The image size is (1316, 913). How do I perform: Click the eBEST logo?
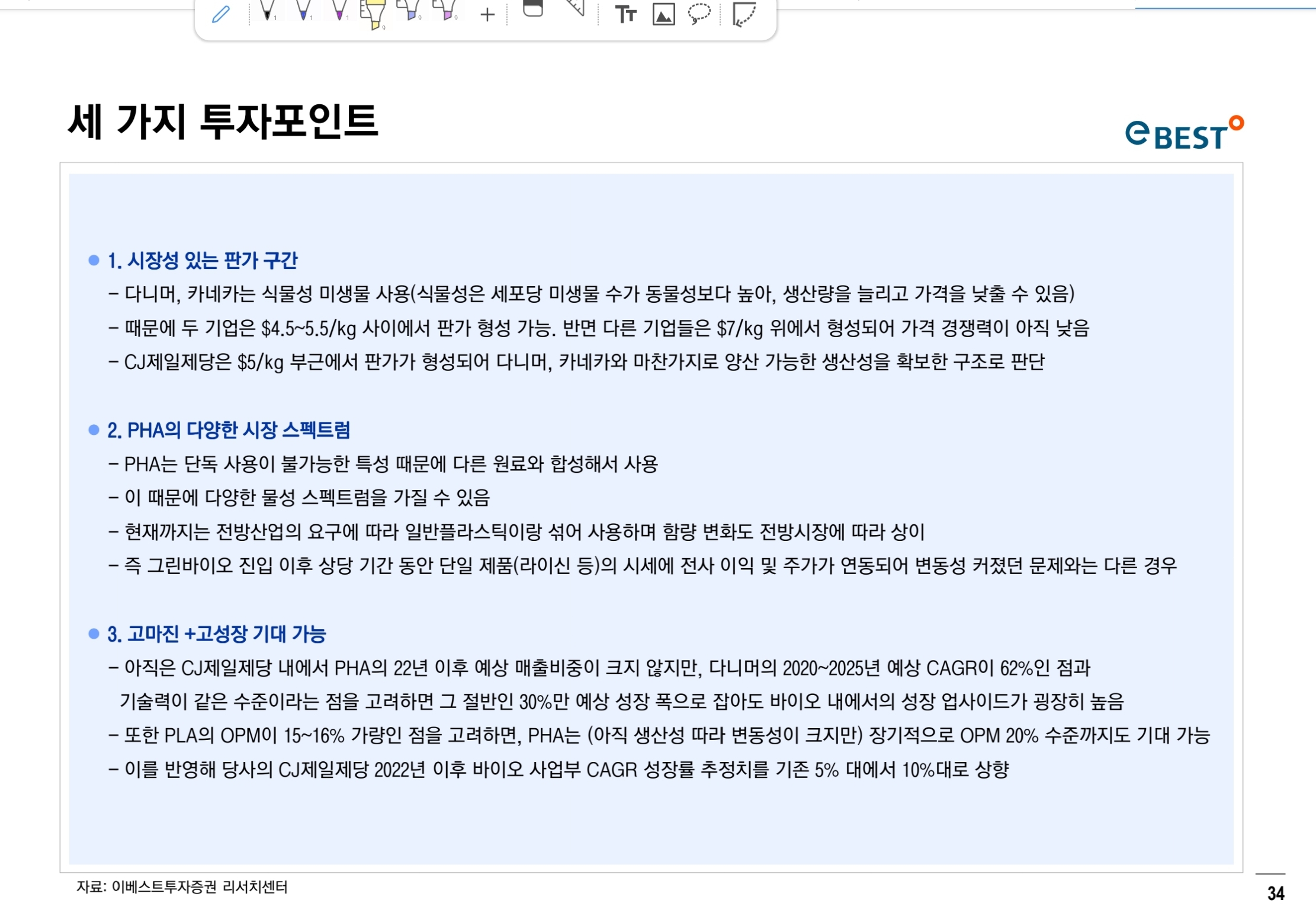1183,133
